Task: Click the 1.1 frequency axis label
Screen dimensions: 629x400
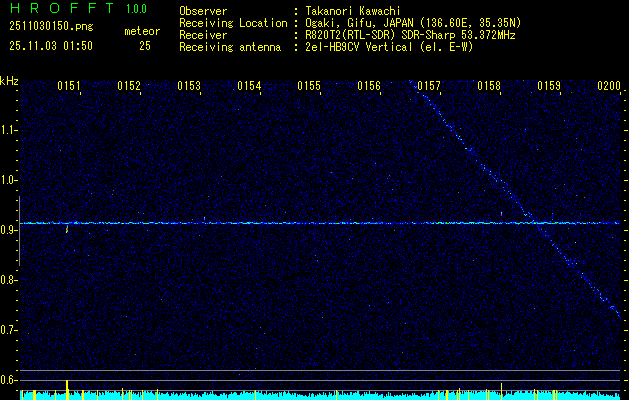Action: tap(7, 130)
